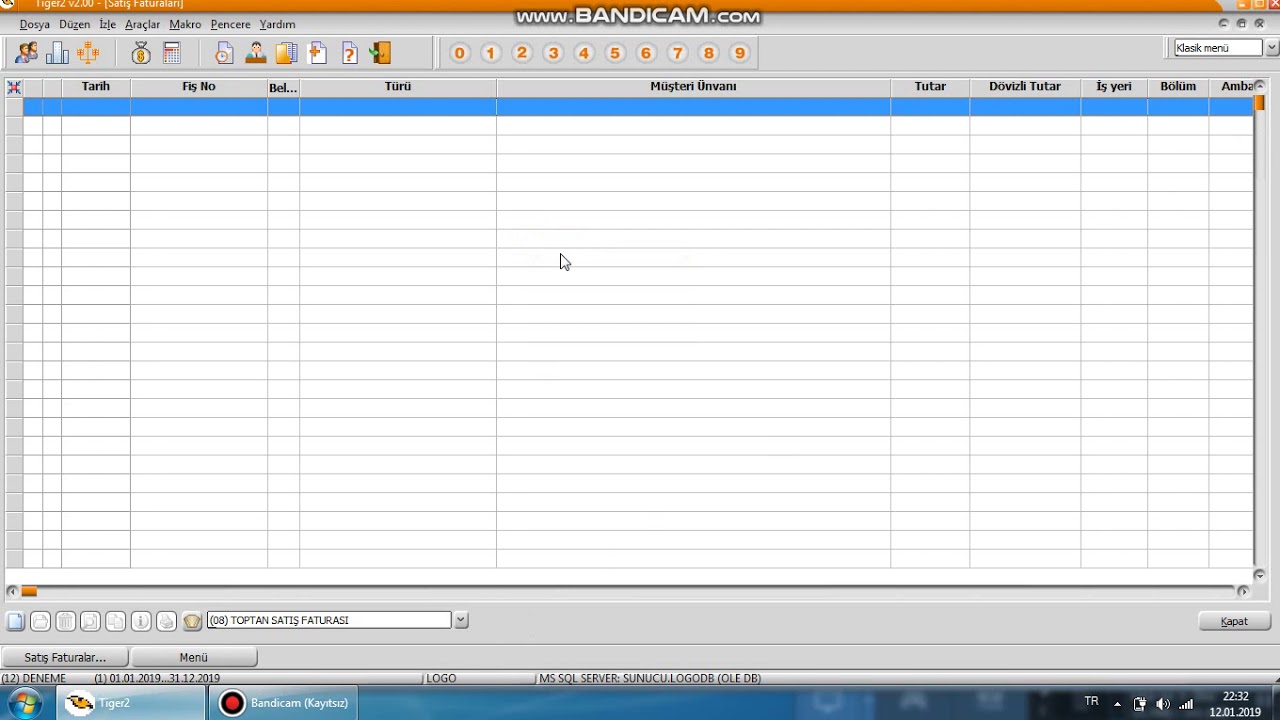The height and width of the screenshot is (720, 1280).
Task: Click the orange number 4 circle button
Action: [x=584, y=53]
